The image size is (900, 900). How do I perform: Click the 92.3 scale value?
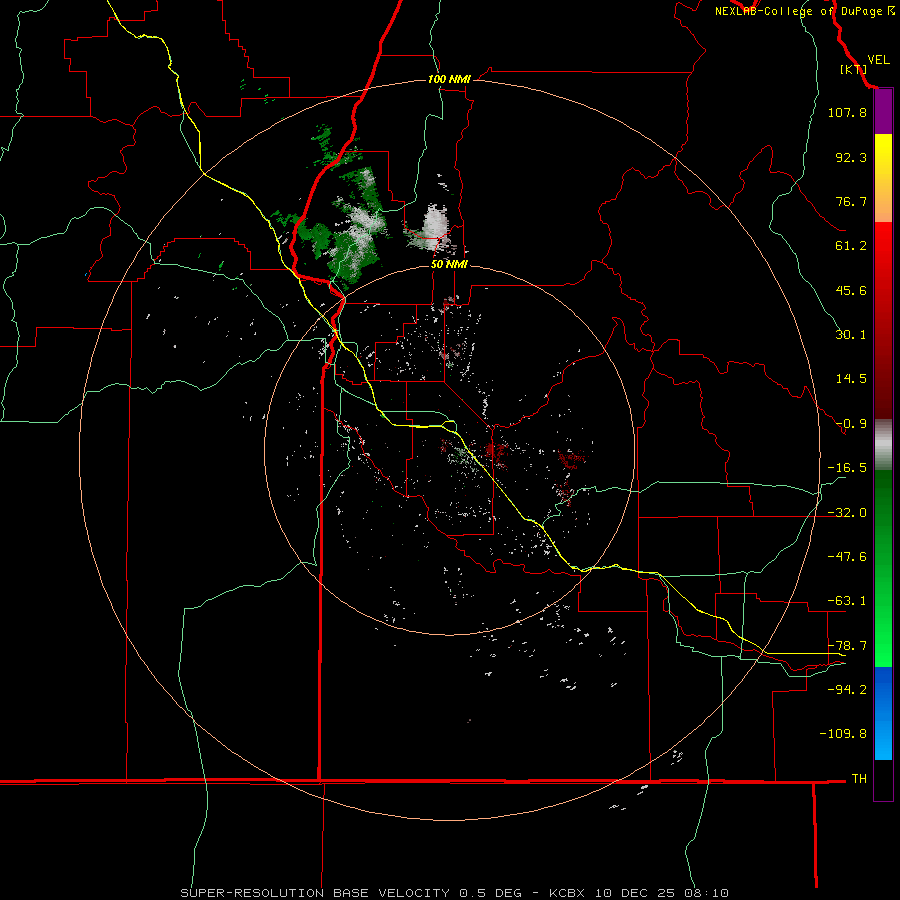tap(851, 157)
